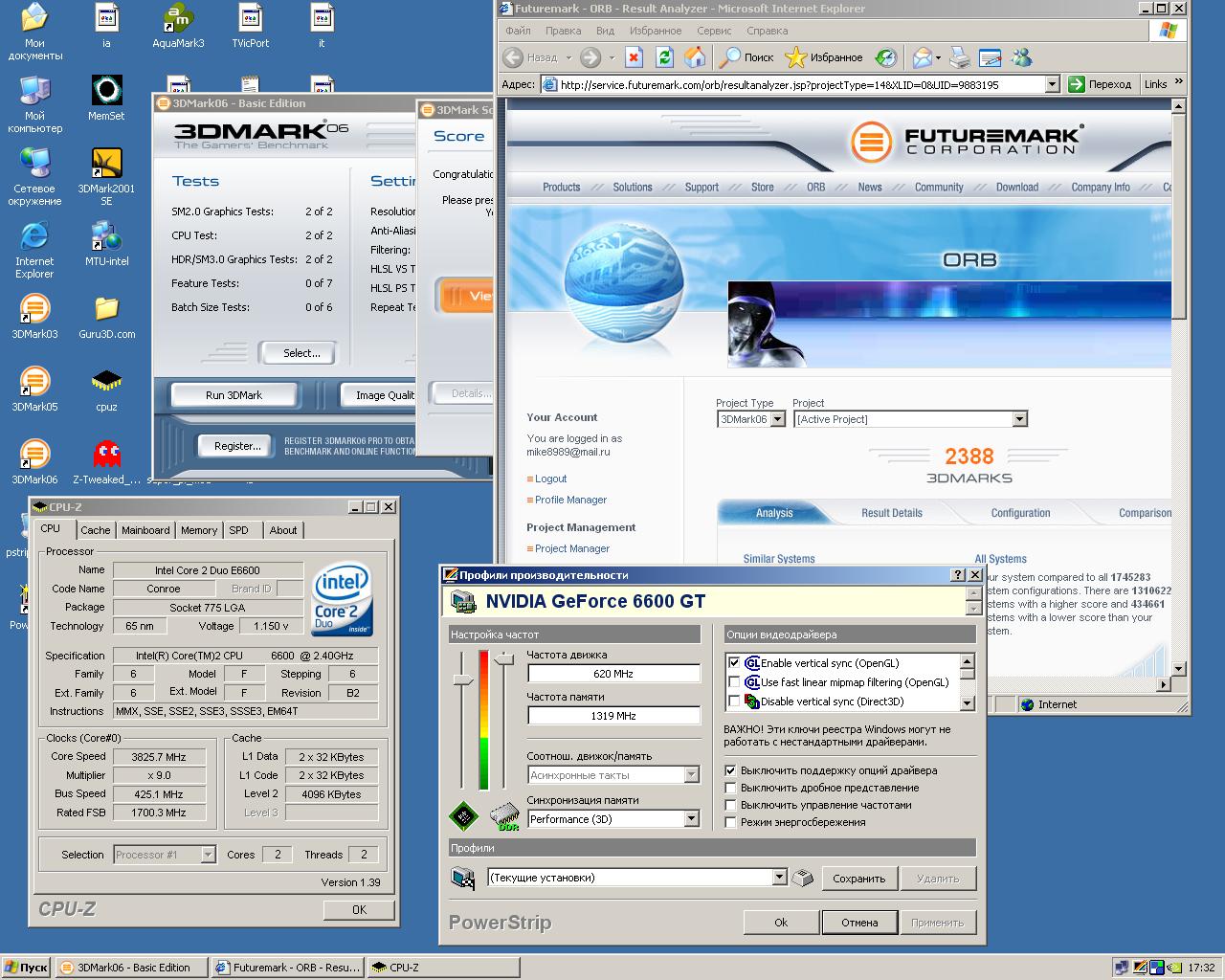Check Выключить дробное представление
Screen dimensions: 1225x980
(x=731, y=788)
